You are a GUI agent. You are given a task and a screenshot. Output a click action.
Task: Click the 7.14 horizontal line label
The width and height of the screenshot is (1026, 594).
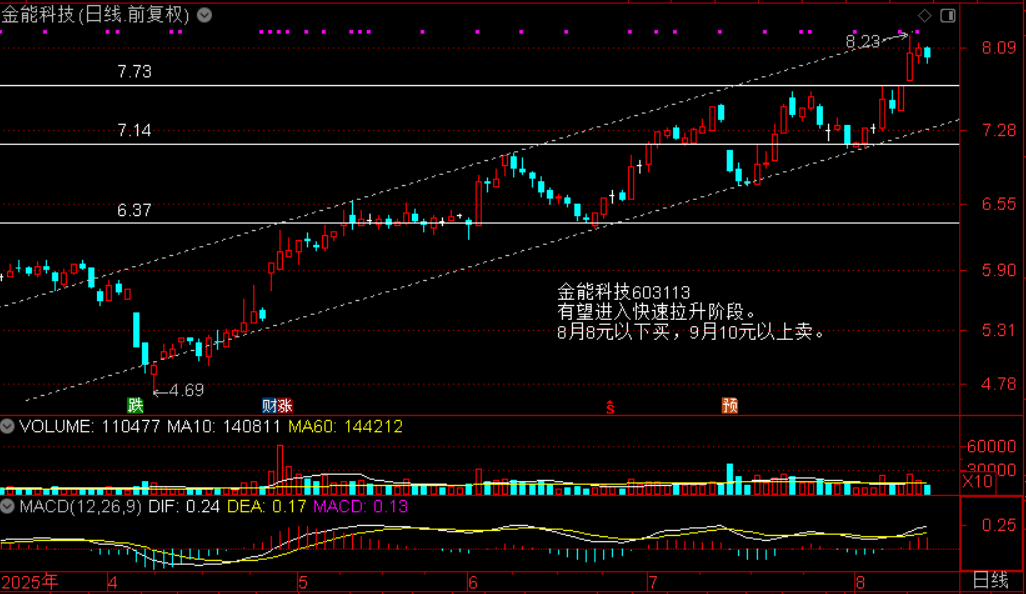[x=134, y=130]
